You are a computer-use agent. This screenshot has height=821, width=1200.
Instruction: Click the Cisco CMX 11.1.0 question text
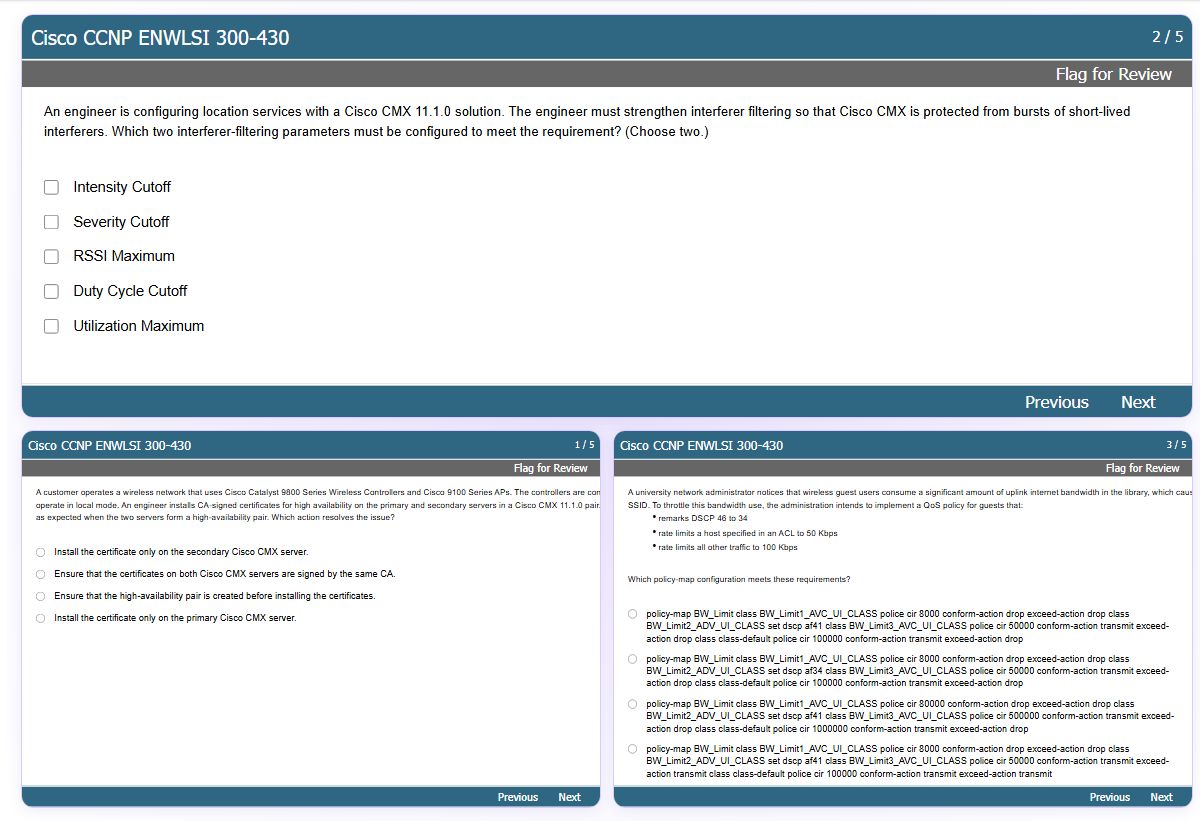point(587,122)
